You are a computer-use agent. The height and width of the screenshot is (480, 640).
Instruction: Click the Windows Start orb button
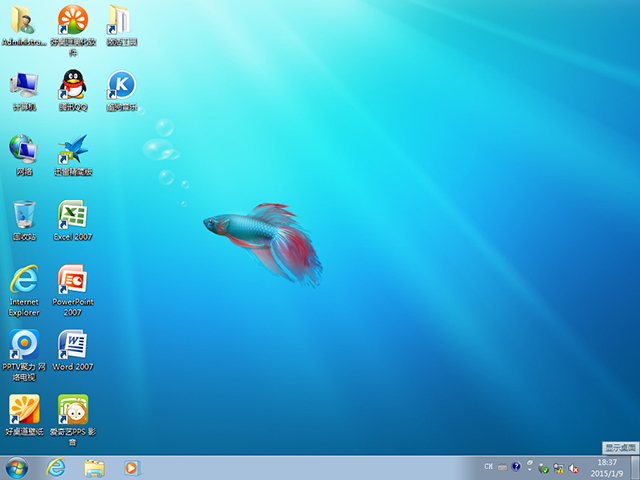click(17, 467)
